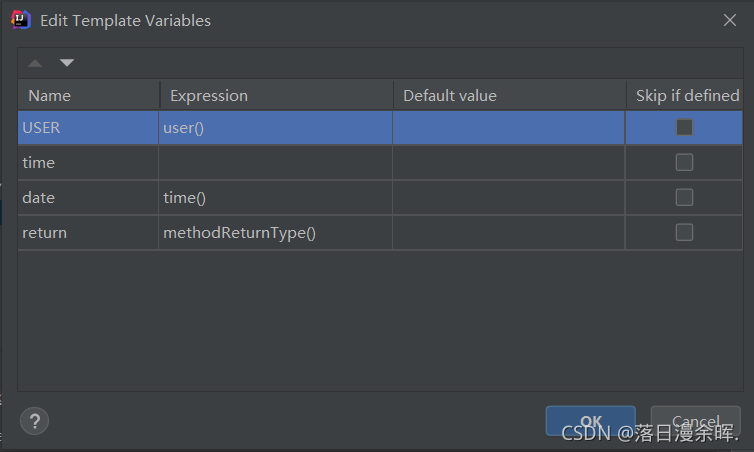Click the IntelliJ logo in title bar
This screenshot has width=754, height=452.
click(21, 20)
